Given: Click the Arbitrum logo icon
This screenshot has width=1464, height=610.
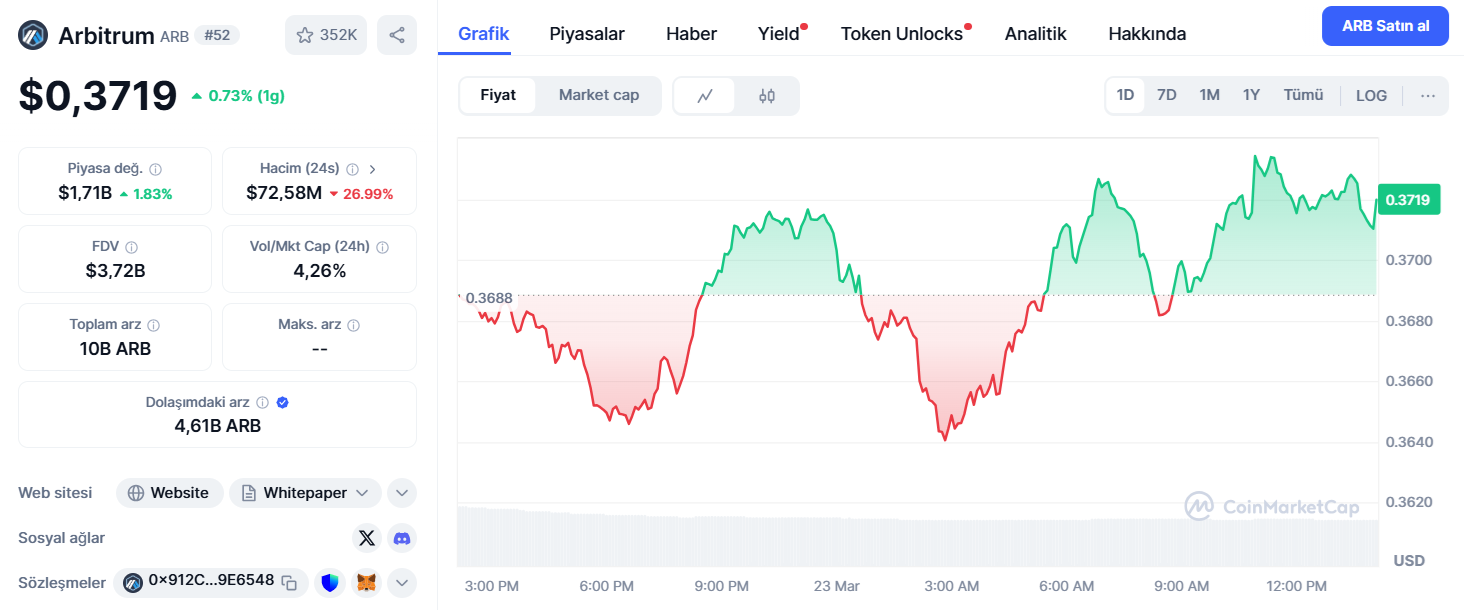Looking at the screenshot, I should point(33,36).
